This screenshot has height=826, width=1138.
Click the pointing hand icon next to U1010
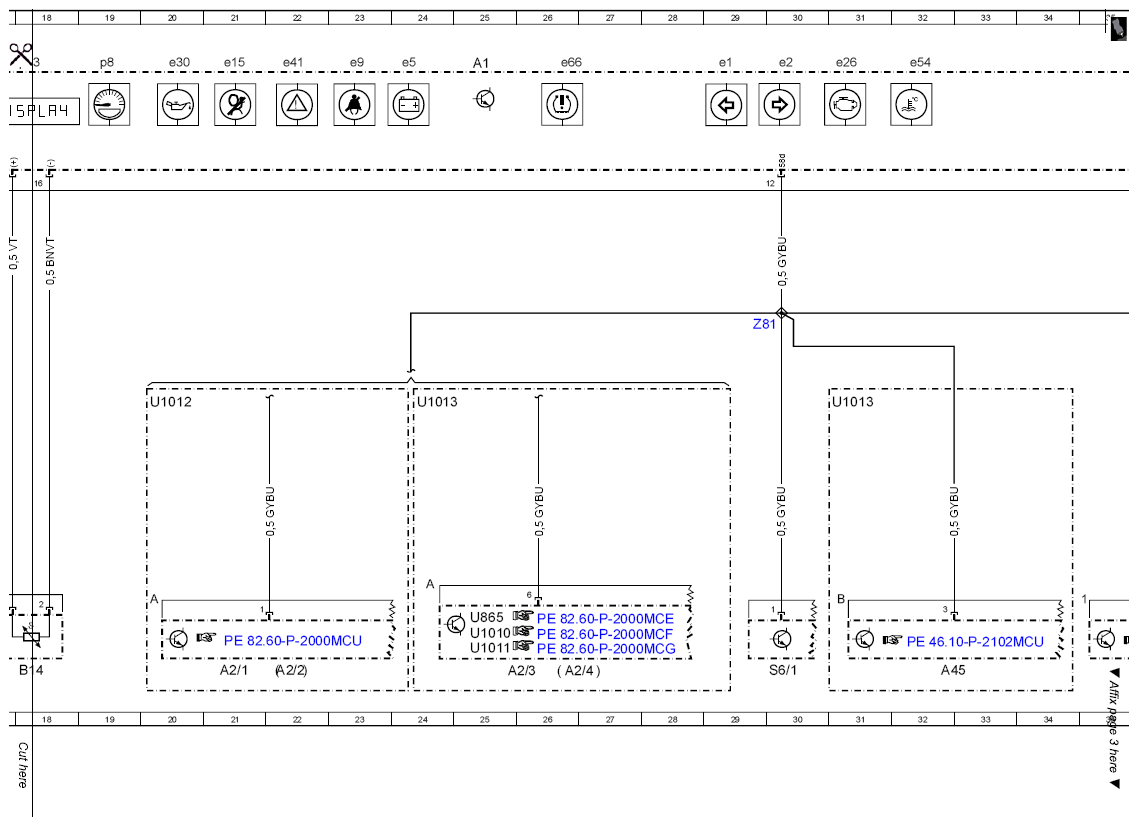pos(523,631)
